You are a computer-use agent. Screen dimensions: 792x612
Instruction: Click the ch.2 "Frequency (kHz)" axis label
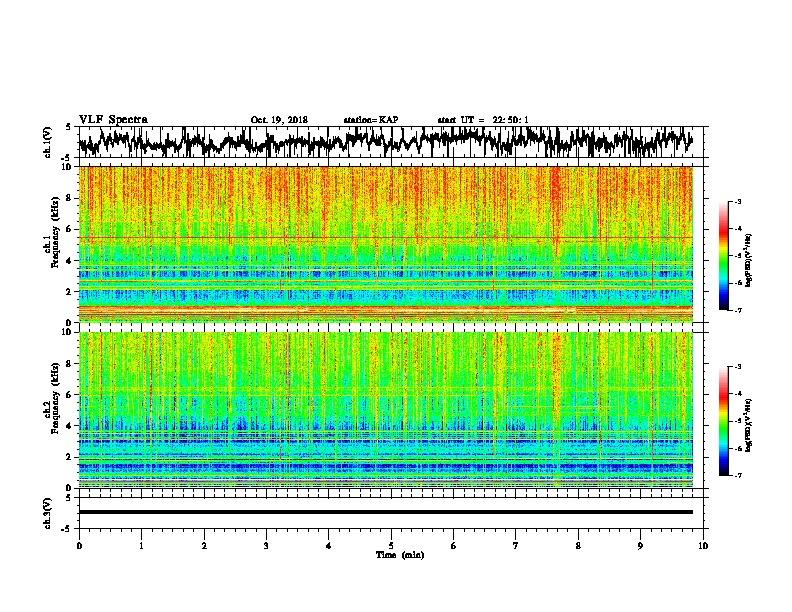click(x=55, y=398)
